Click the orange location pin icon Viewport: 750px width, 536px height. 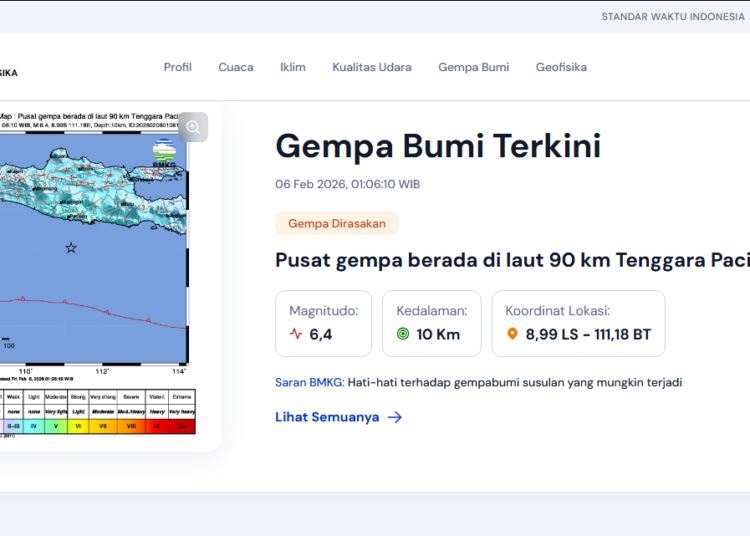pos(512,334)
